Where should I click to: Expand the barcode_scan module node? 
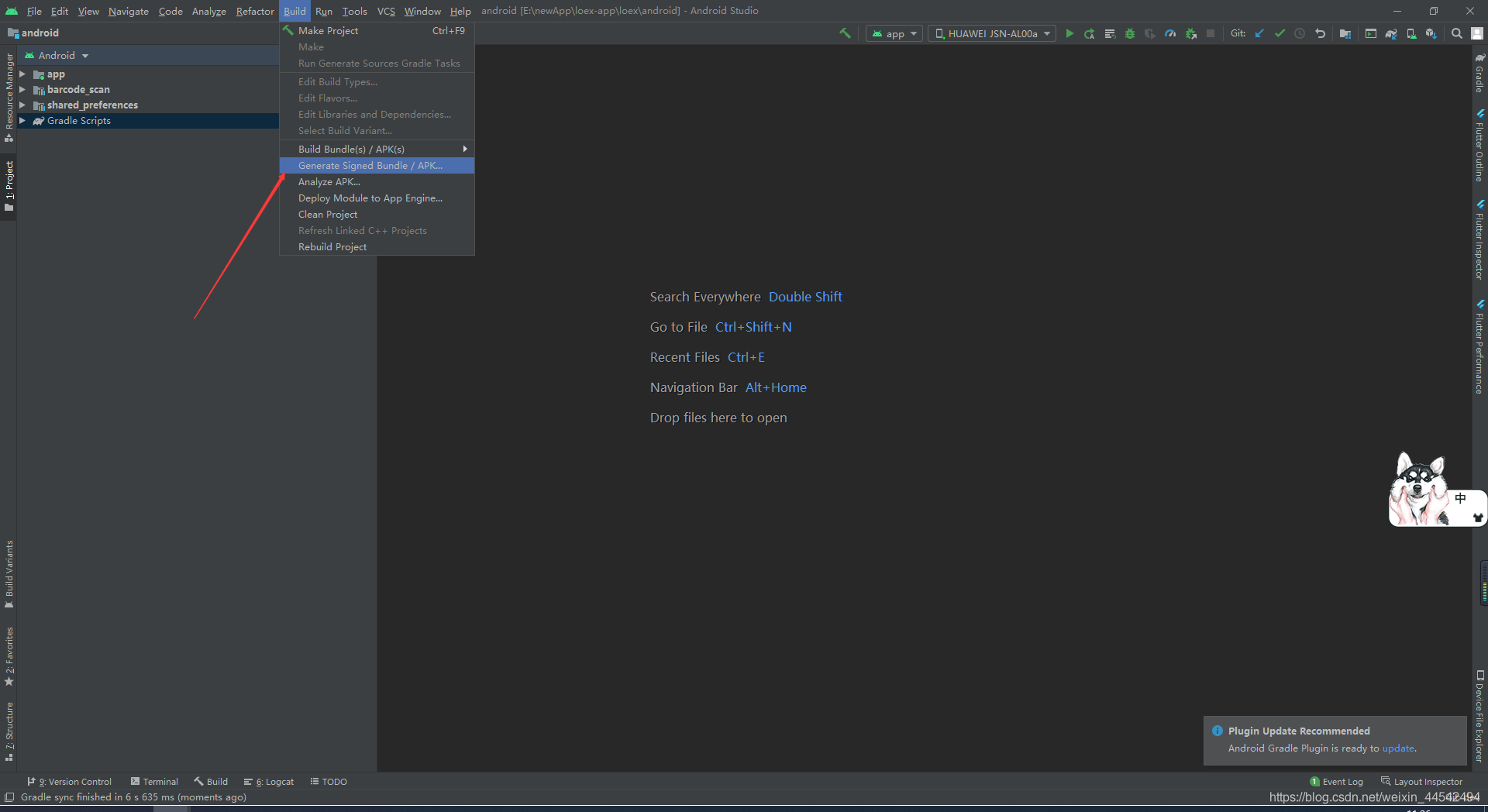(x=22, y=90)
